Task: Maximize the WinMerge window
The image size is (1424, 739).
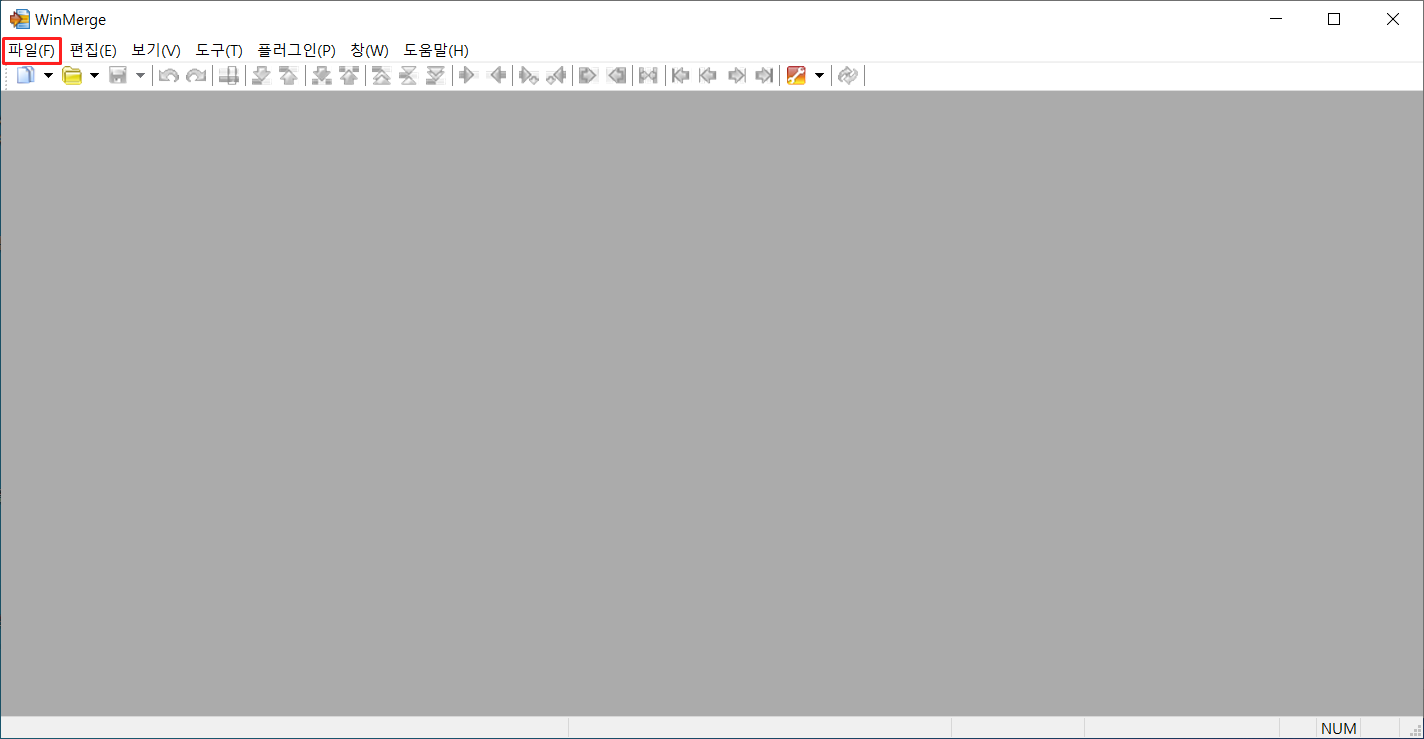Action: click(x=1334, y=19)
